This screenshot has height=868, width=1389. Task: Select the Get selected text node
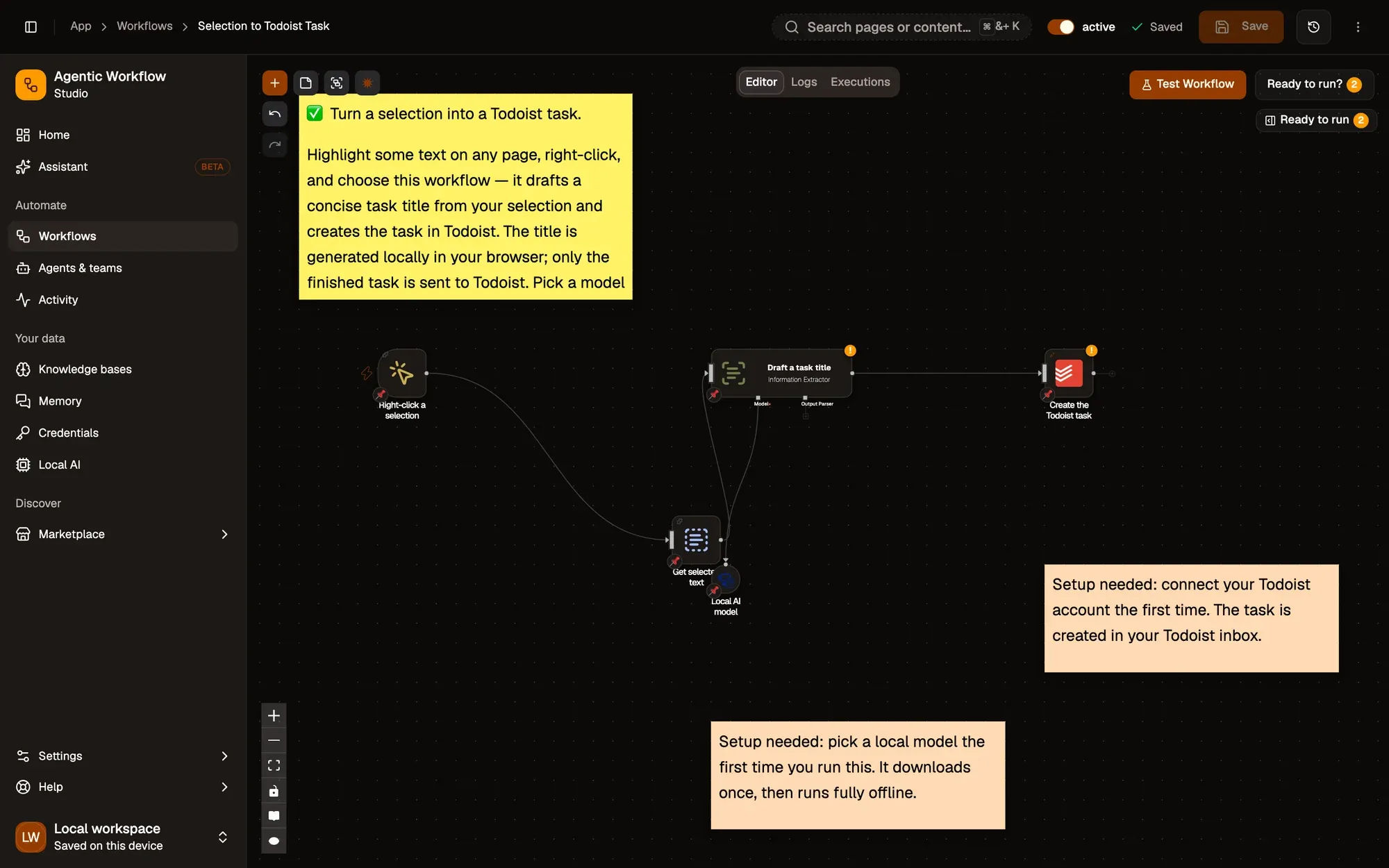(x=696, y=540)
